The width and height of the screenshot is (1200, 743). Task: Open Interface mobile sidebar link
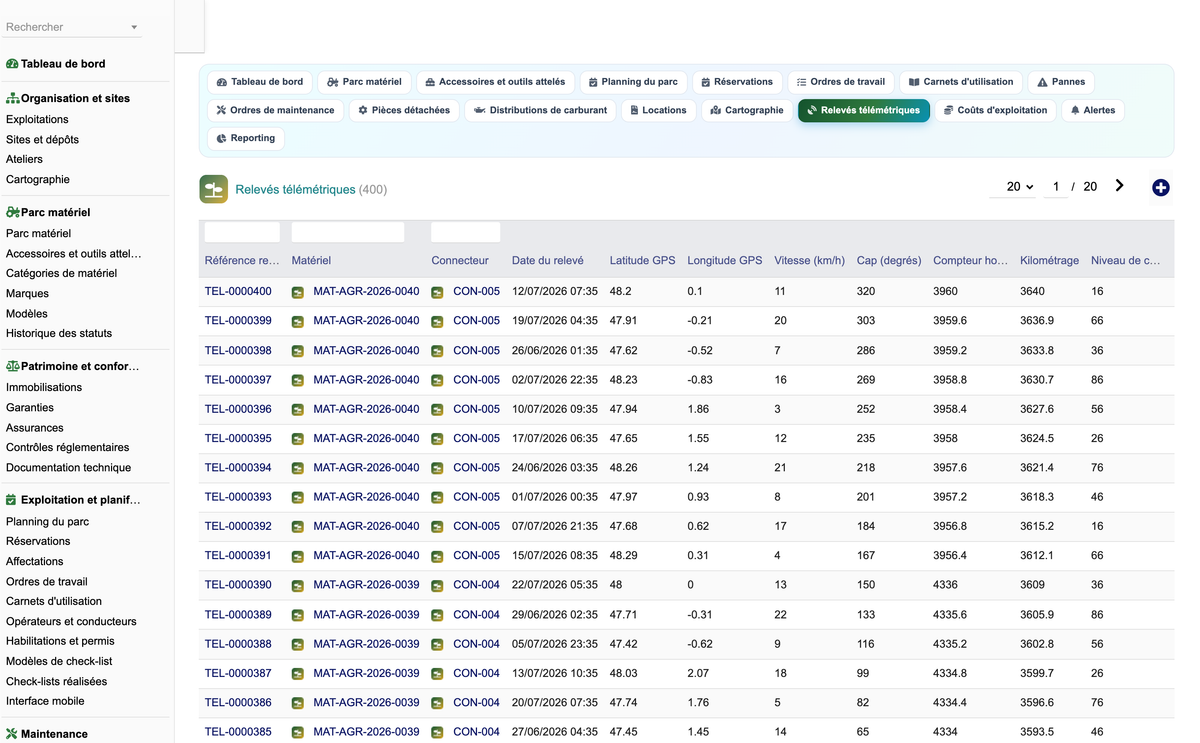pyautogui.click(x=45, y=701)
